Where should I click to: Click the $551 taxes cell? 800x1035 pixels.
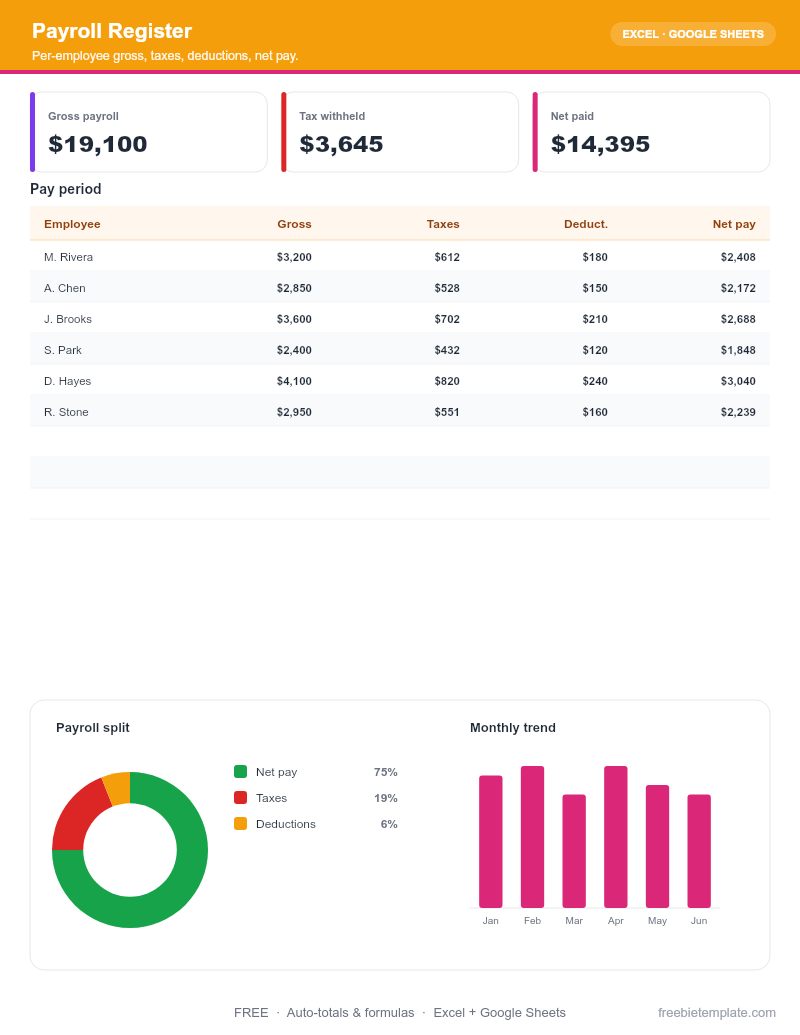(x=447, y=412)
